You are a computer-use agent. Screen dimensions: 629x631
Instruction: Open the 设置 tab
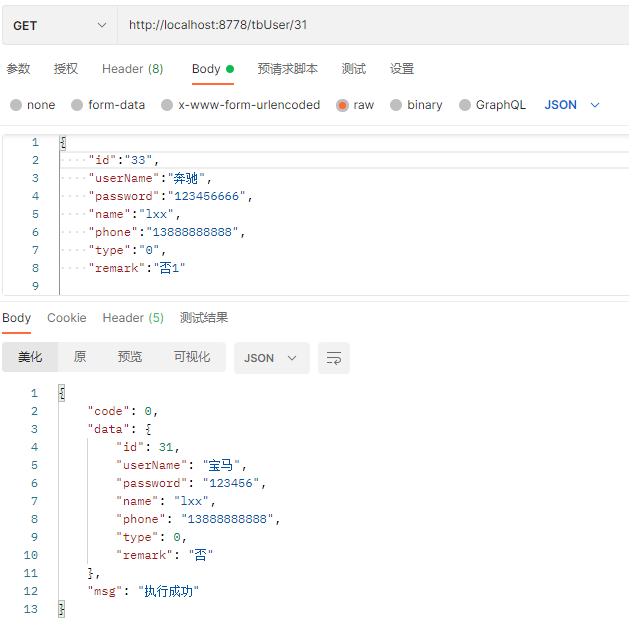[x=402, y=69]
